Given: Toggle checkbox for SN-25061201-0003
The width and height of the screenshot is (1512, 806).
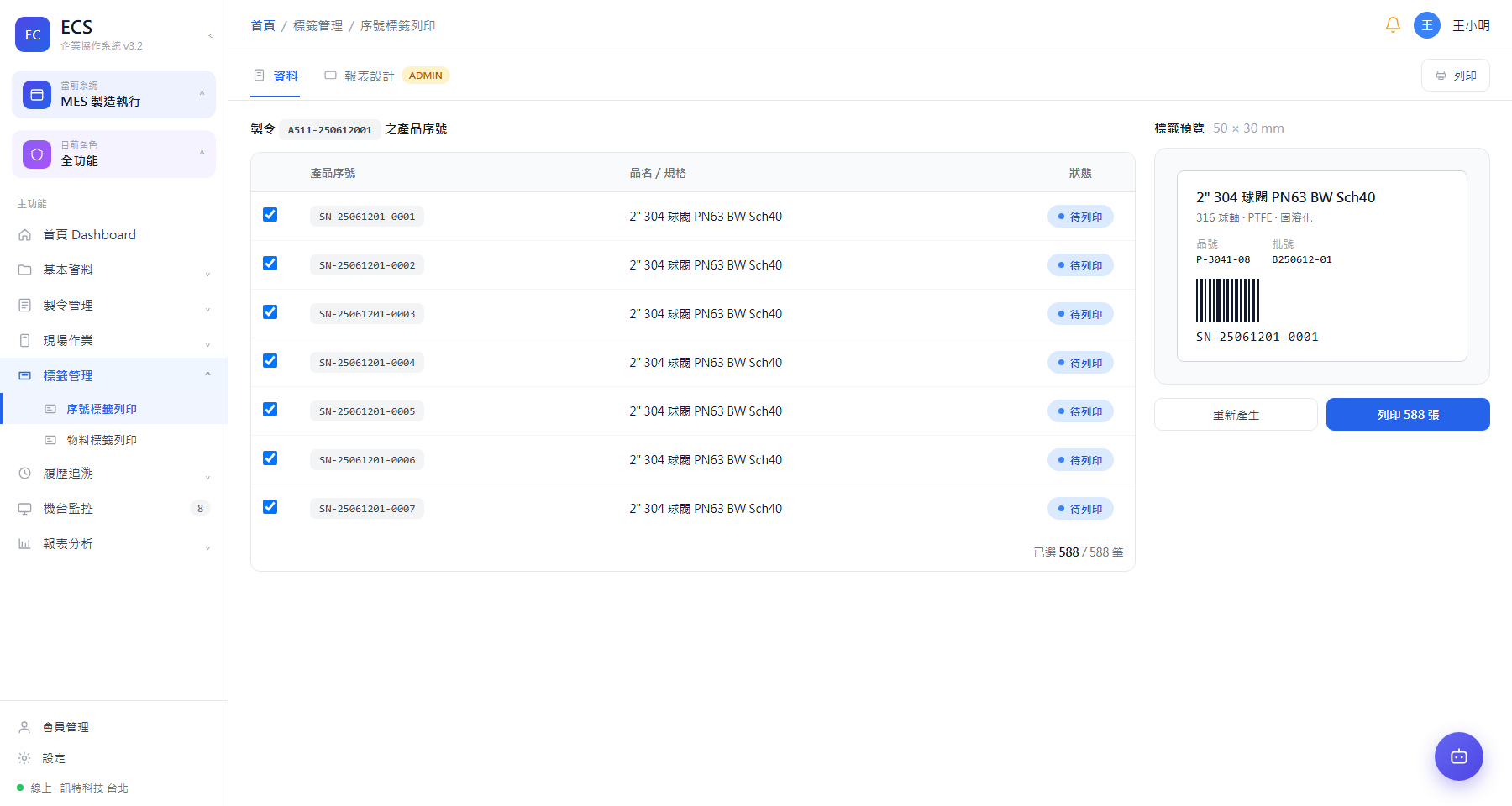Looking at the screenshot, I should pyautogui.click(x=270, y=312).
